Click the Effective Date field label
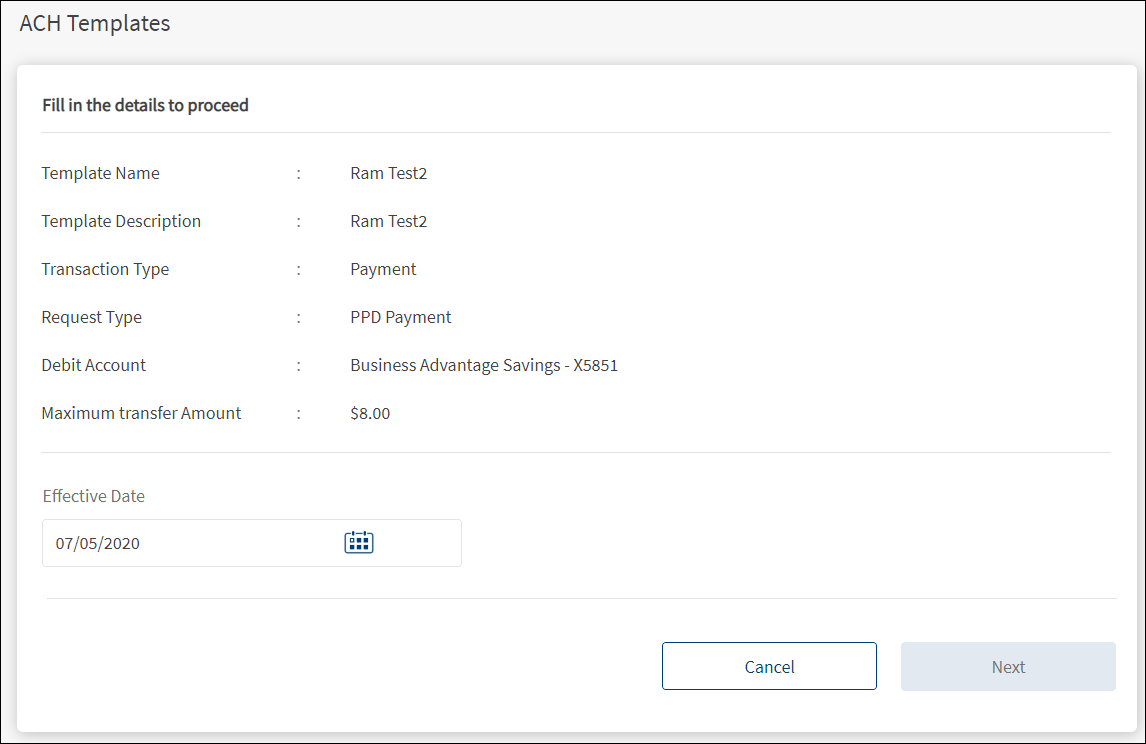This screenshot has height=744, width=1146. 93,496
